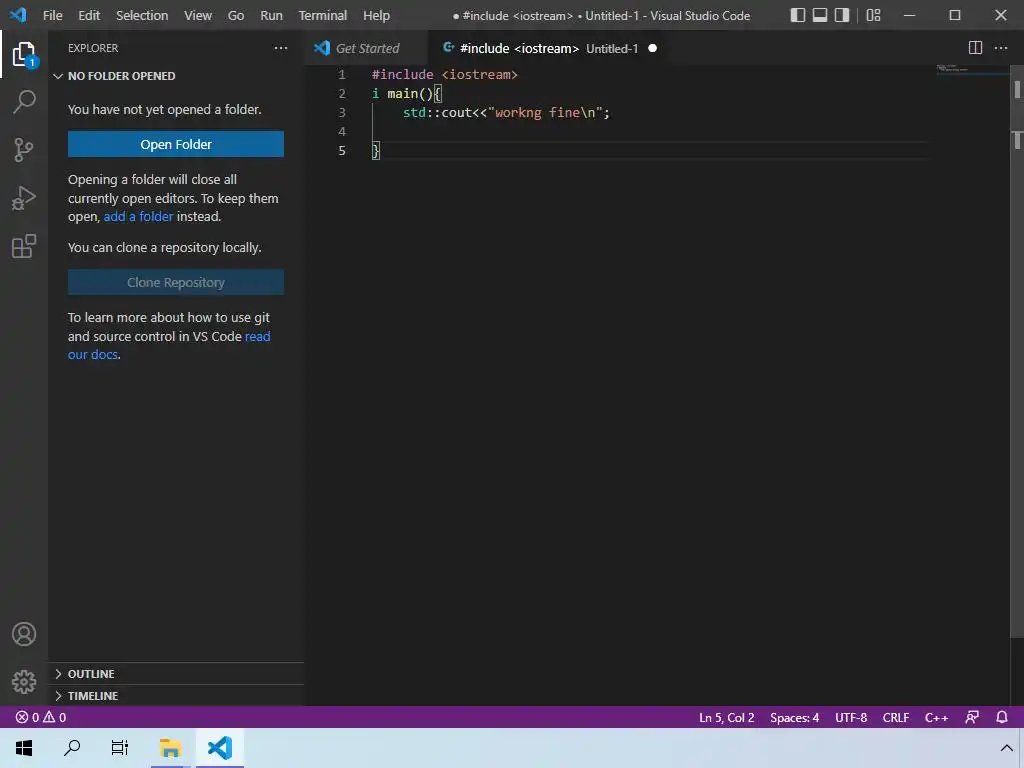Click the vertical editor scrollbar
This screenshot has height=768, width=1024.
click(x=1017, y=353)
